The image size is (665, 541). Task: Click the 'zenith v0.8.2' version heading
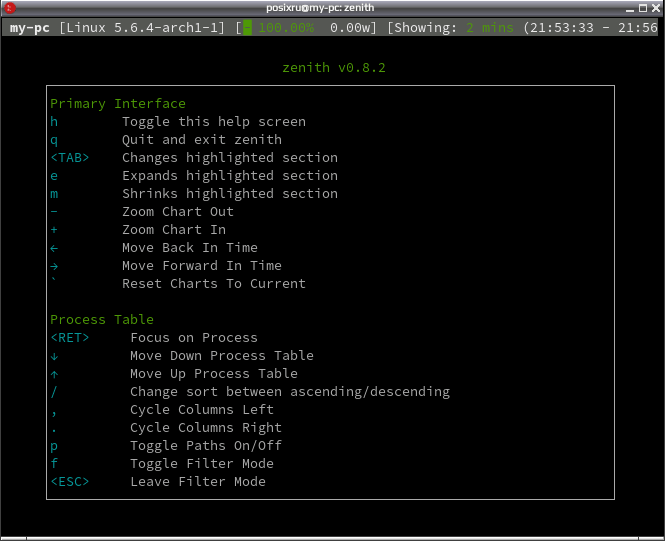(x=334, y=68)
